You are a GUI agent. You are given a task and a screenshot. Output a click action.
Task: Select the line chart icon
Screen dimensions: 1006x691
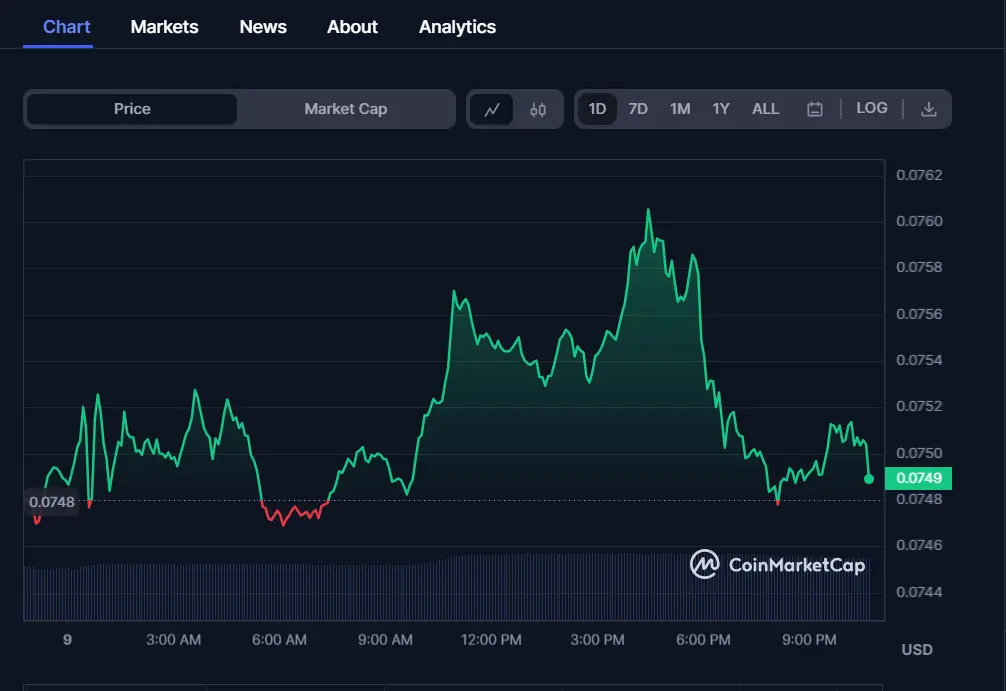[491, 110]
